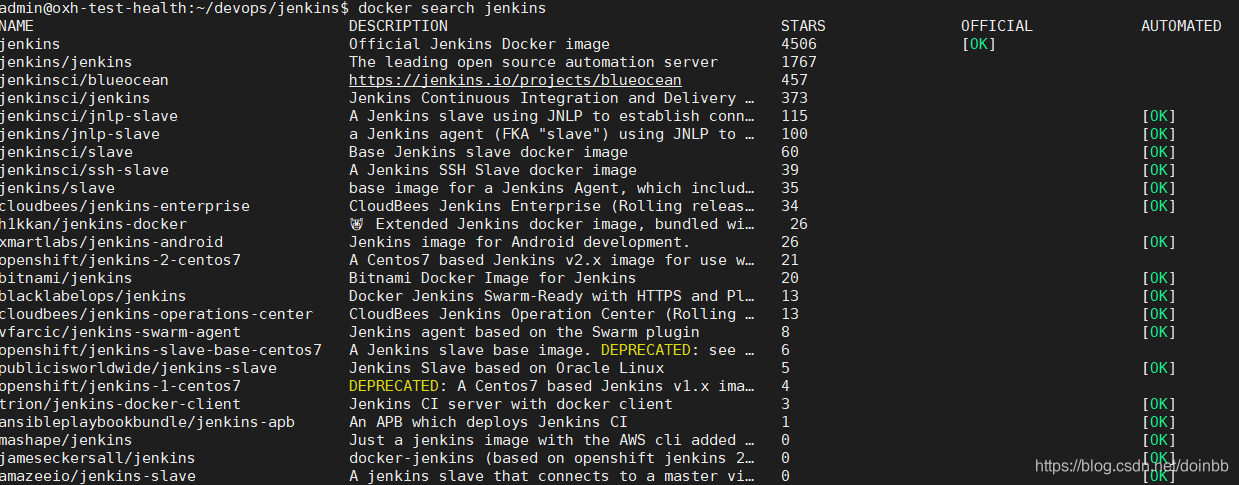Select 'Jenkins agent based on the Swarm plugin' text
Viewport: 1239px width, 485px height.
tap(524, 332)
